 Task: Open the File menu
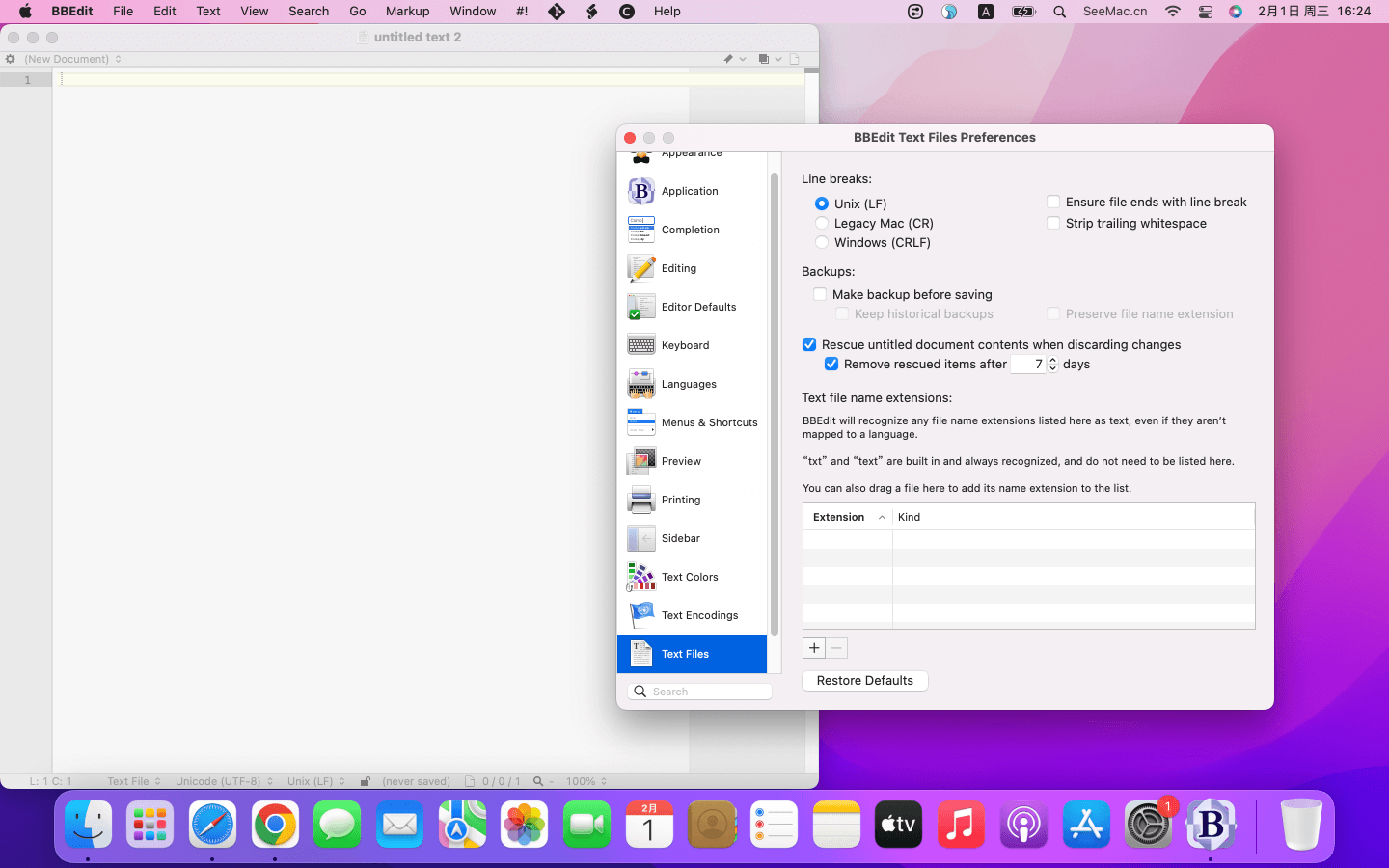pos(123,12)
